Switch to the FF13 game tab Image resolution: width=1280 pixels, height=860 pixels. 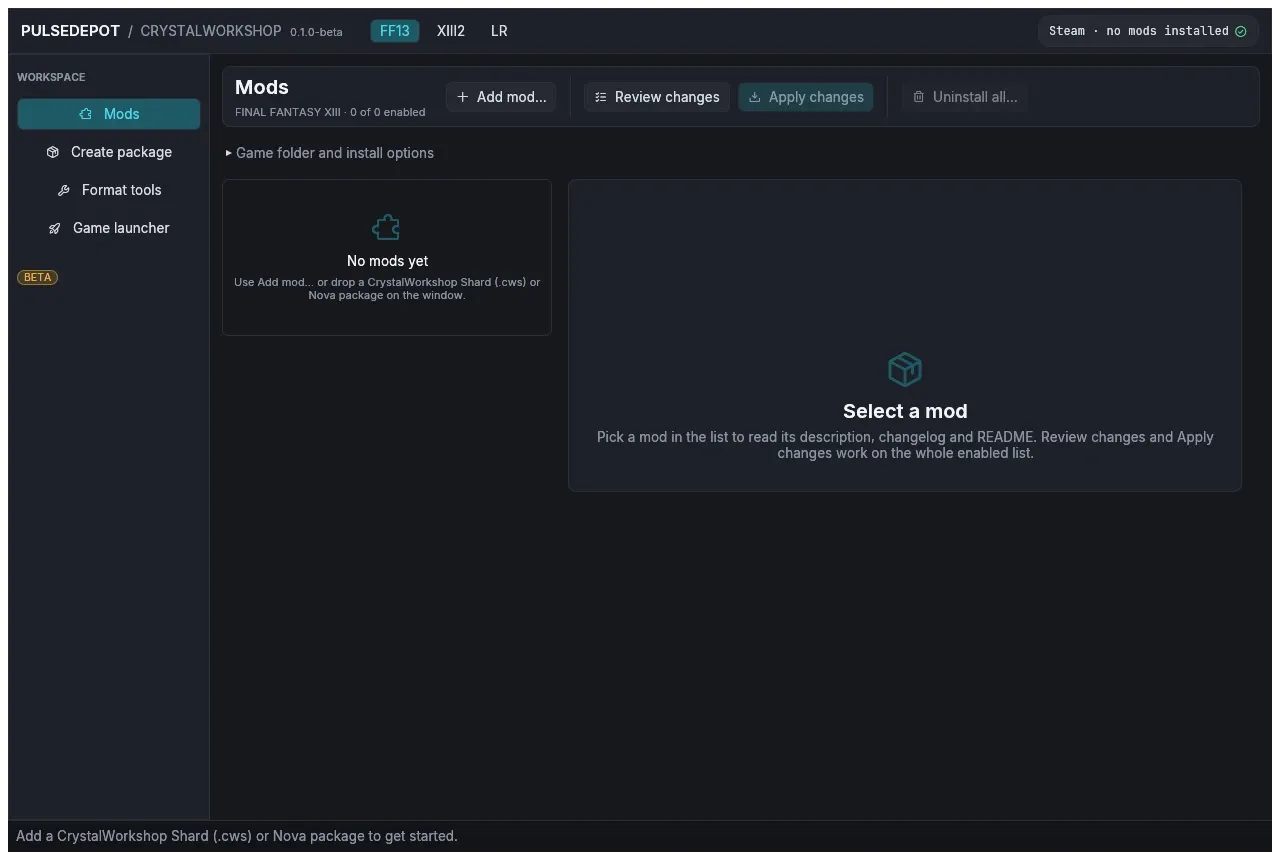pyautogui.click(x=395, y=31)
